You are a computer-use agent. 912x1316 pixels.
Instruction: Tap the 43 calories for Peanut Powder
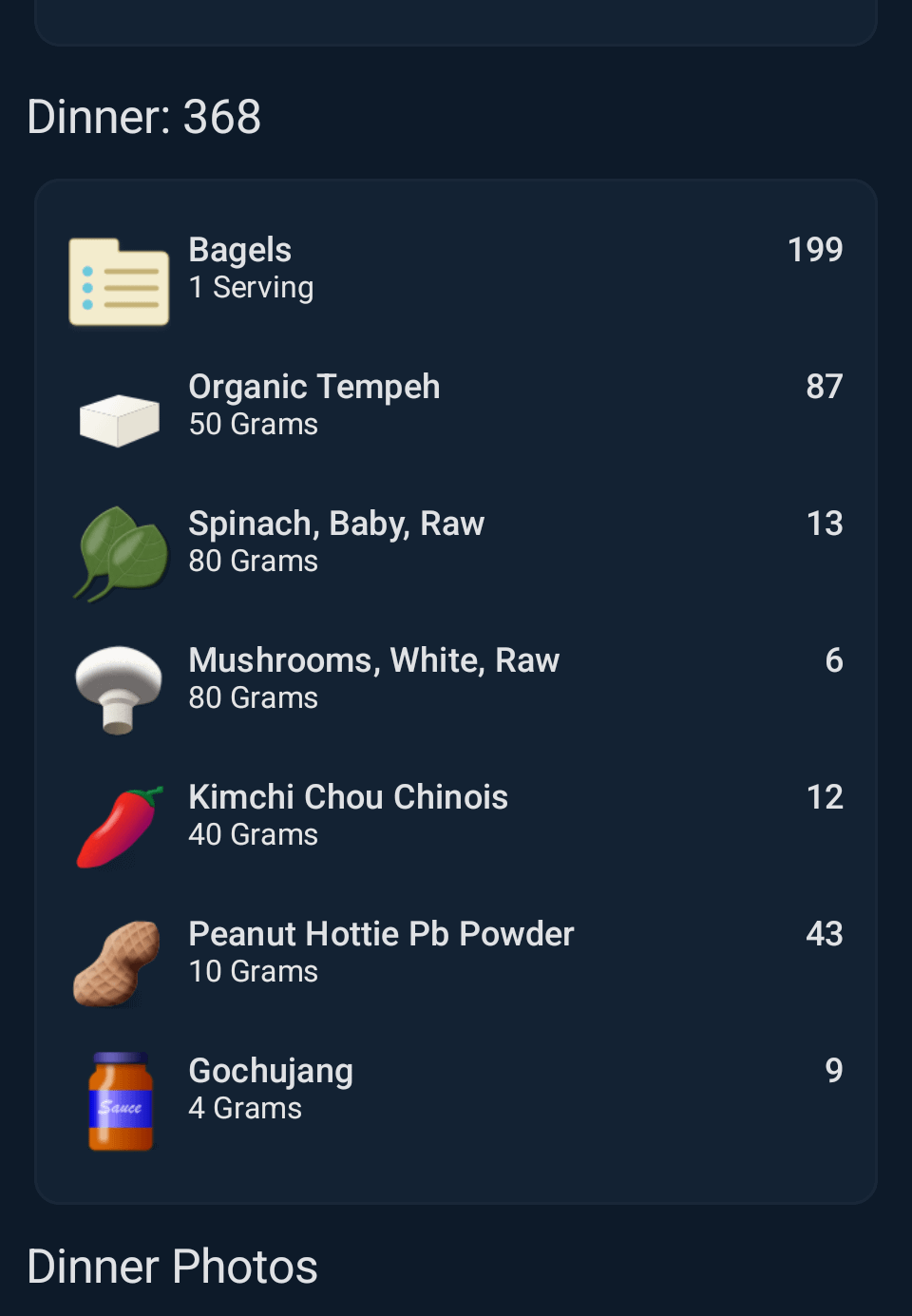pos(824,934)
